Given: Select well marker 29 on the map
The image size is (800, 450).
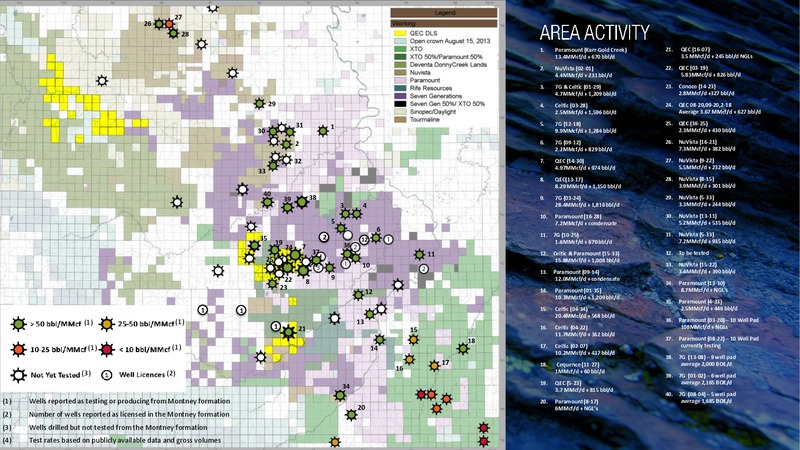Looking at the screenshot, I should click(260, 104).
